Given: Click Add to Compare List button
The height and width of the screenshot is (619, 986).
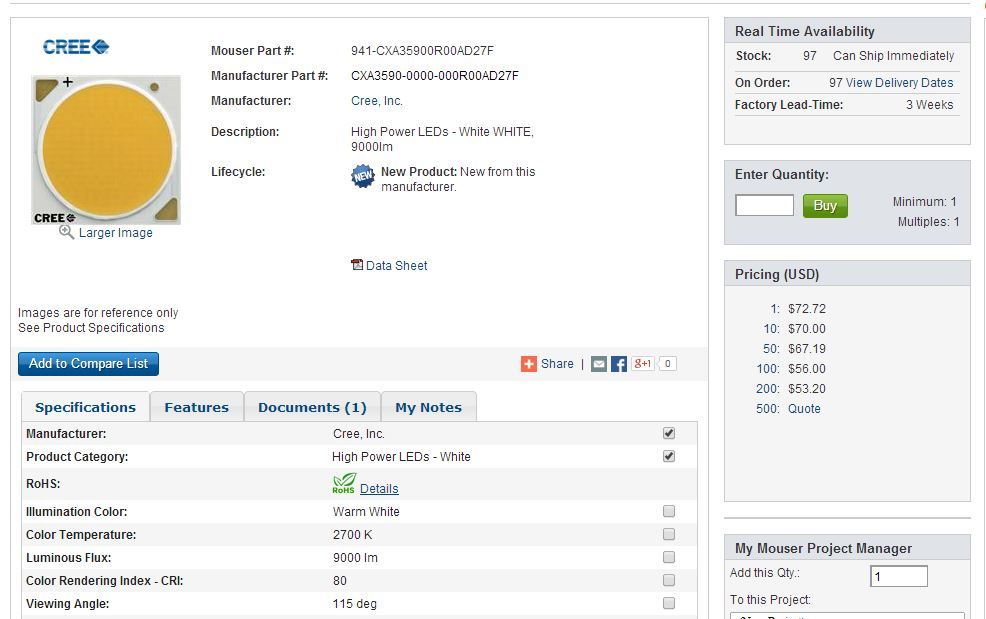Looking at the screenshot, I should (x=88, y=364).
